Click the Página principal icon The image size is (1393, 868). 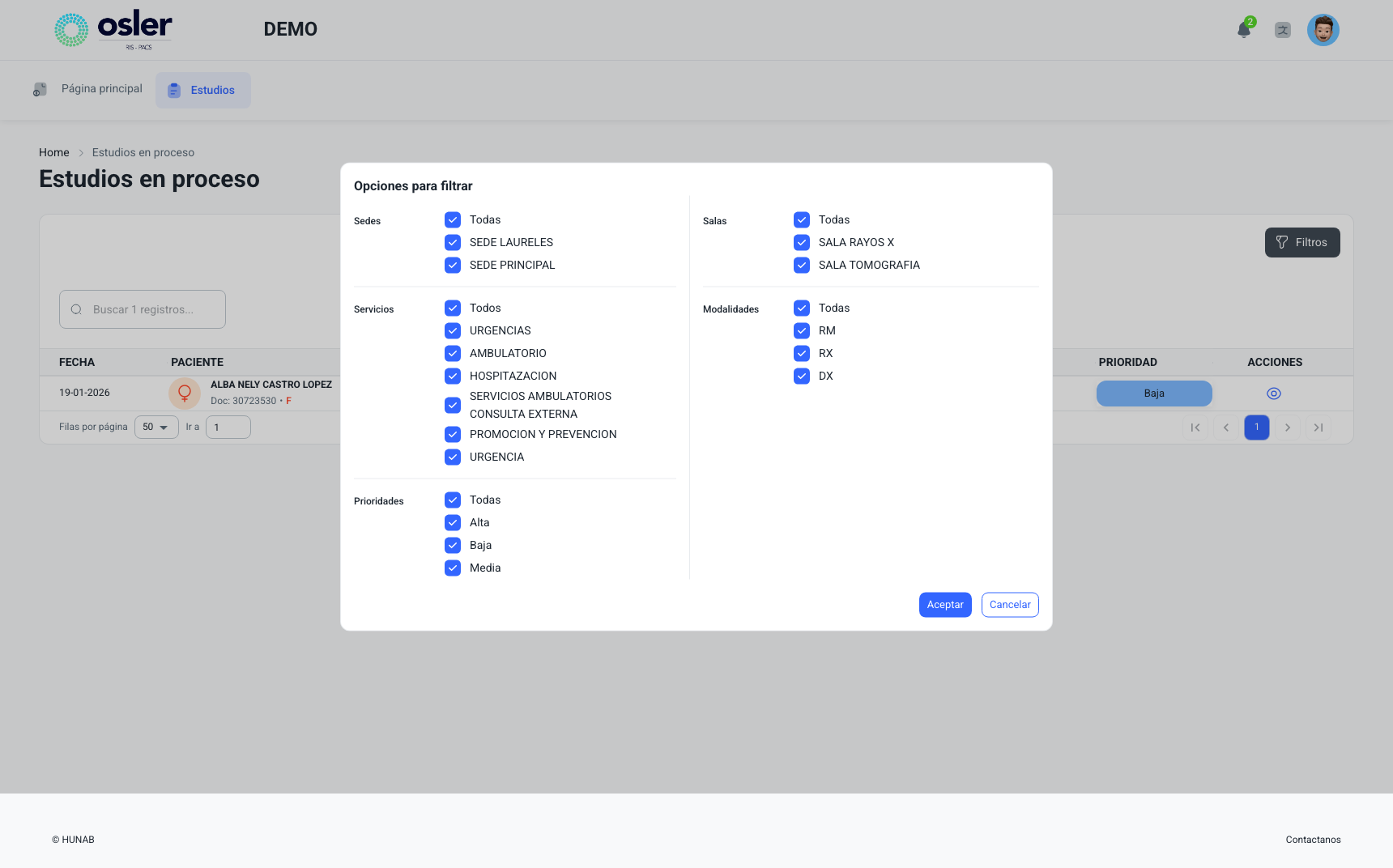40,89
